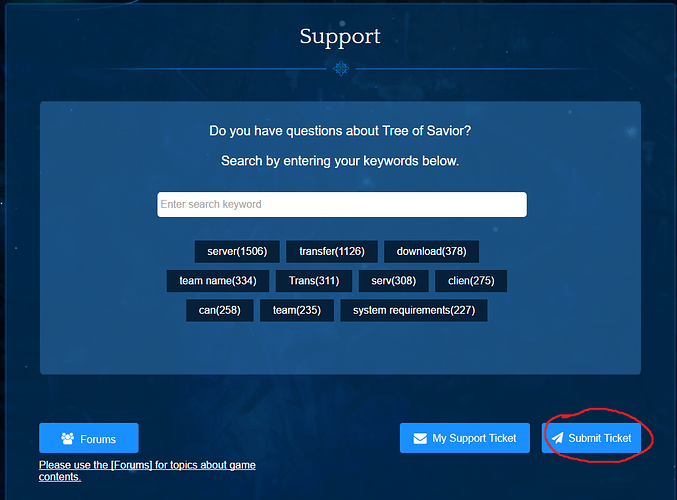The width and height of the screenshot is (677, 500).
Task: Click the snowflake ornament below Support heading
Action: click(340, 68)
